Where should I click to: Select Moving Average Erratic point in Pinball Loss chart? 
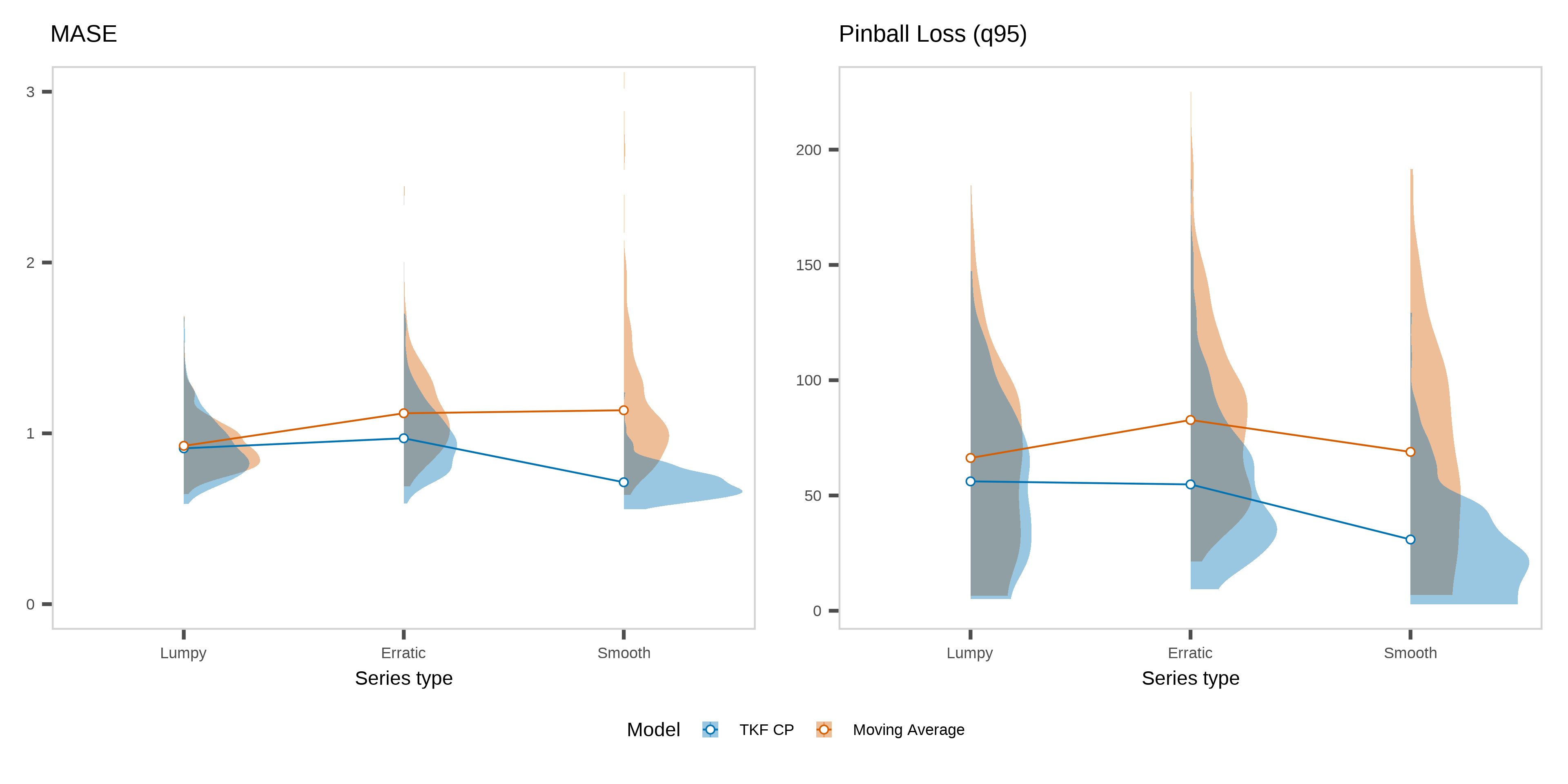[x=1190, y=420]
